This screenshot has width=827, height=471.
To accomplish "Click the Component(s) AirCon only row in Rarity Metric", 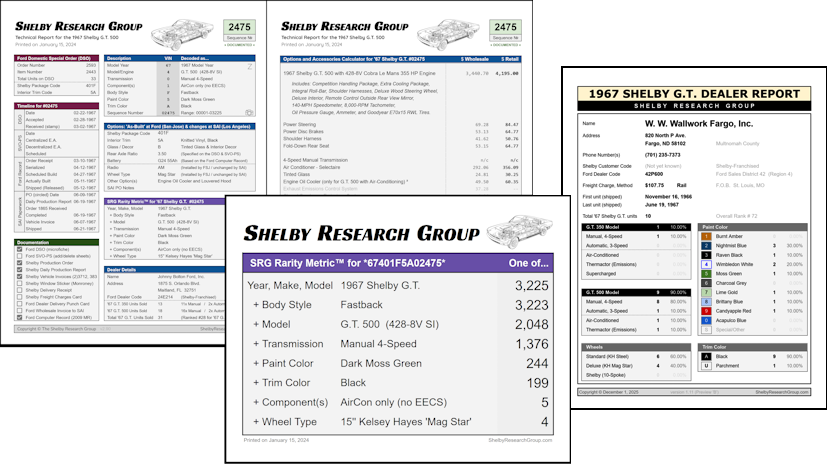I will coord(398,402).
